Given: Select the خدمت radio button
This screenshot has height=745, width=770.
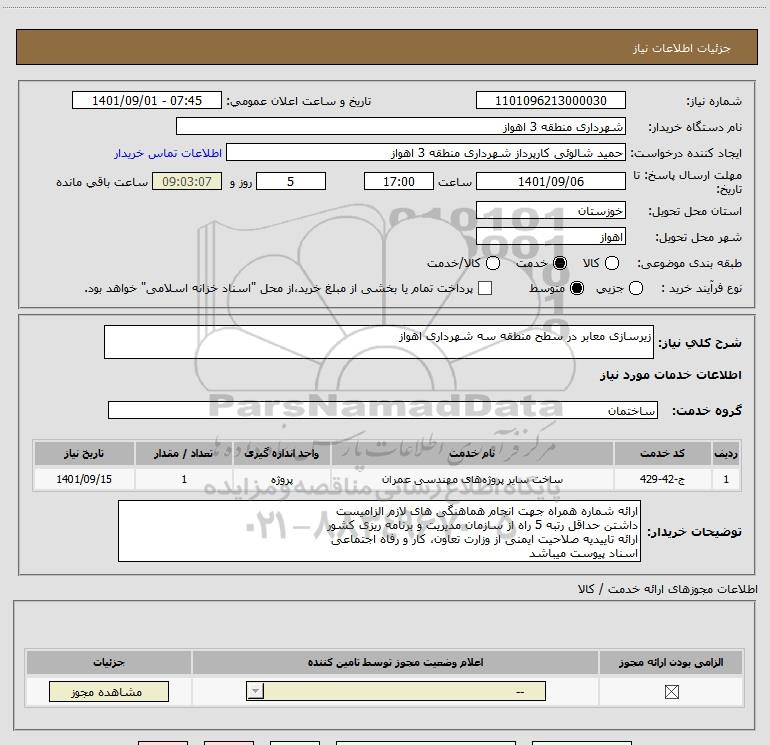Looking at the screenshot, I should (560, 263).
